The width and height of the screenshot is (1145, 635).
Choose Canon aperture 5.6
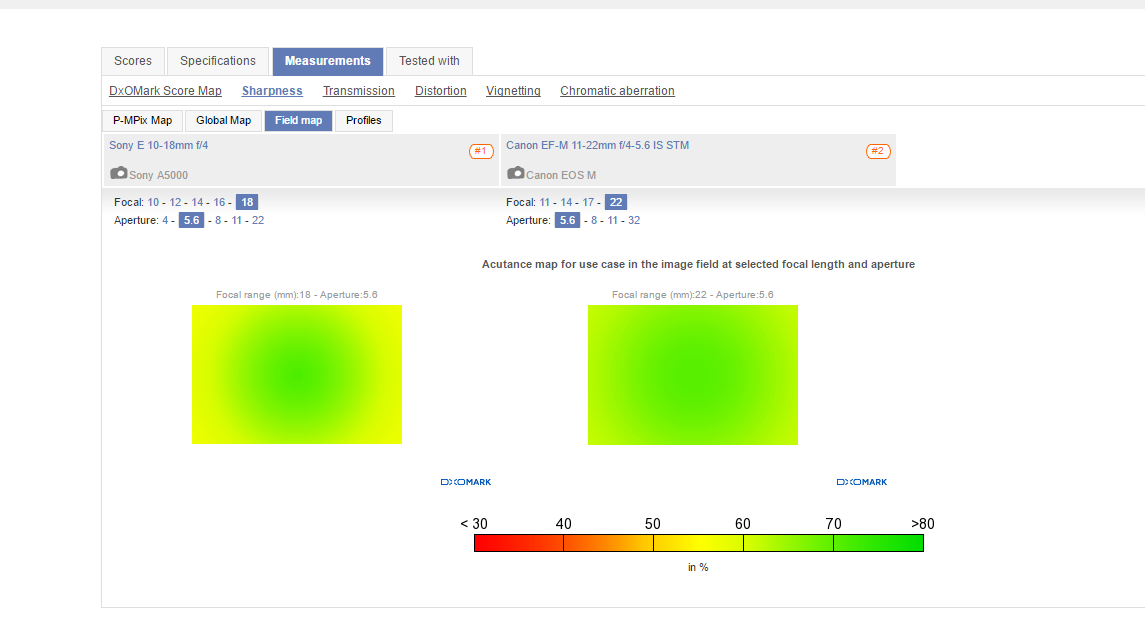(x=567, y=220)
